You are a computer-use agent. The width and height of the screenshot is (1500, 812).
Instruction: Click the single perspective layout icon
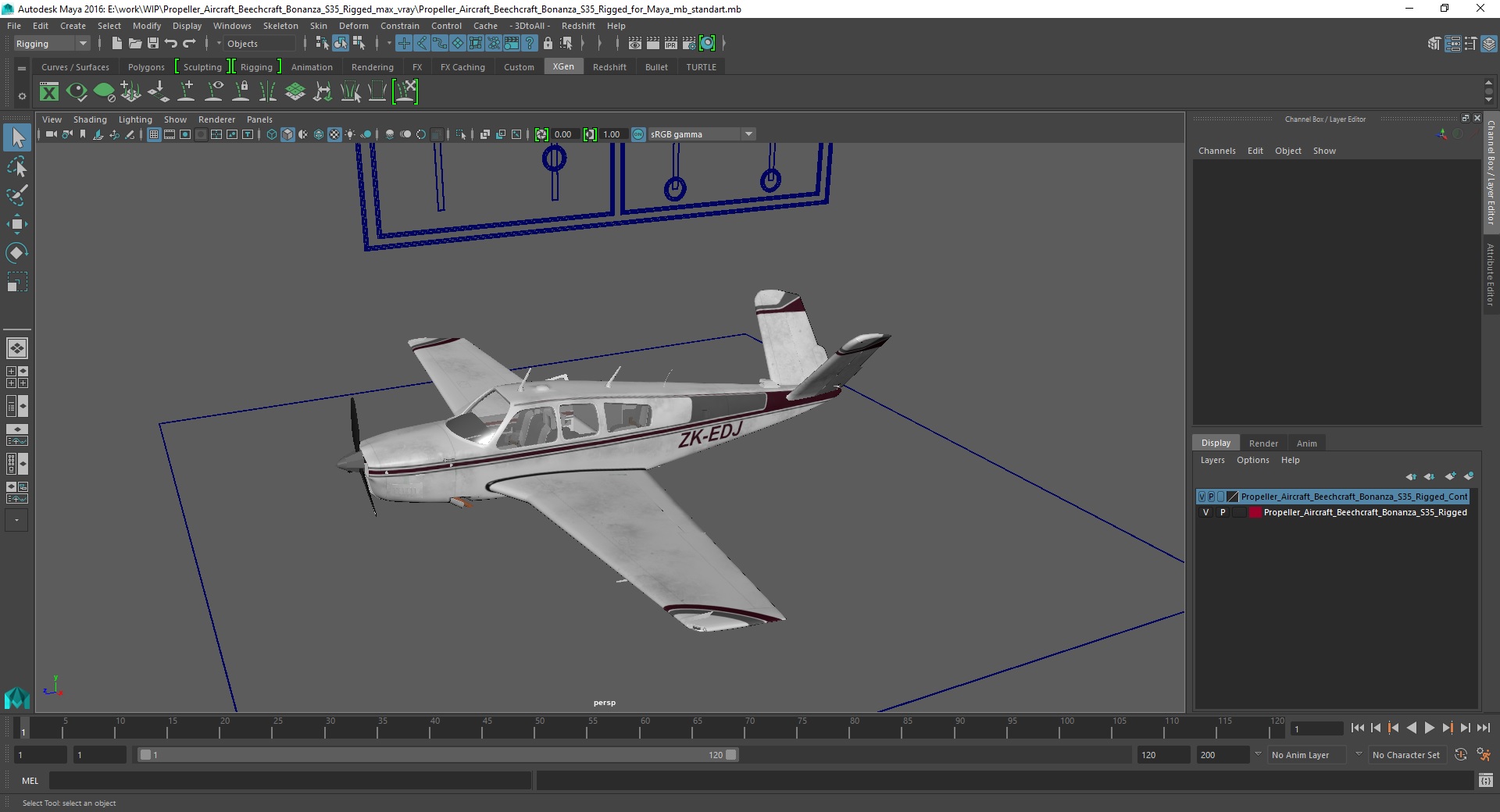(17, 348)
